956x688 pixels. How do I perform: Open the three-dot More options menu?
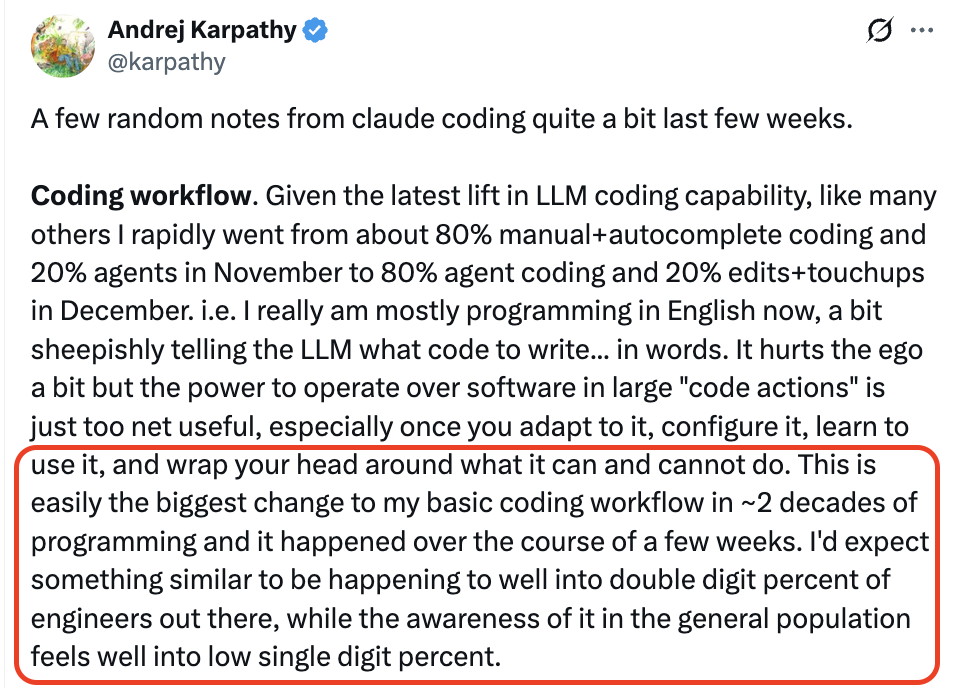click(921, 31)
